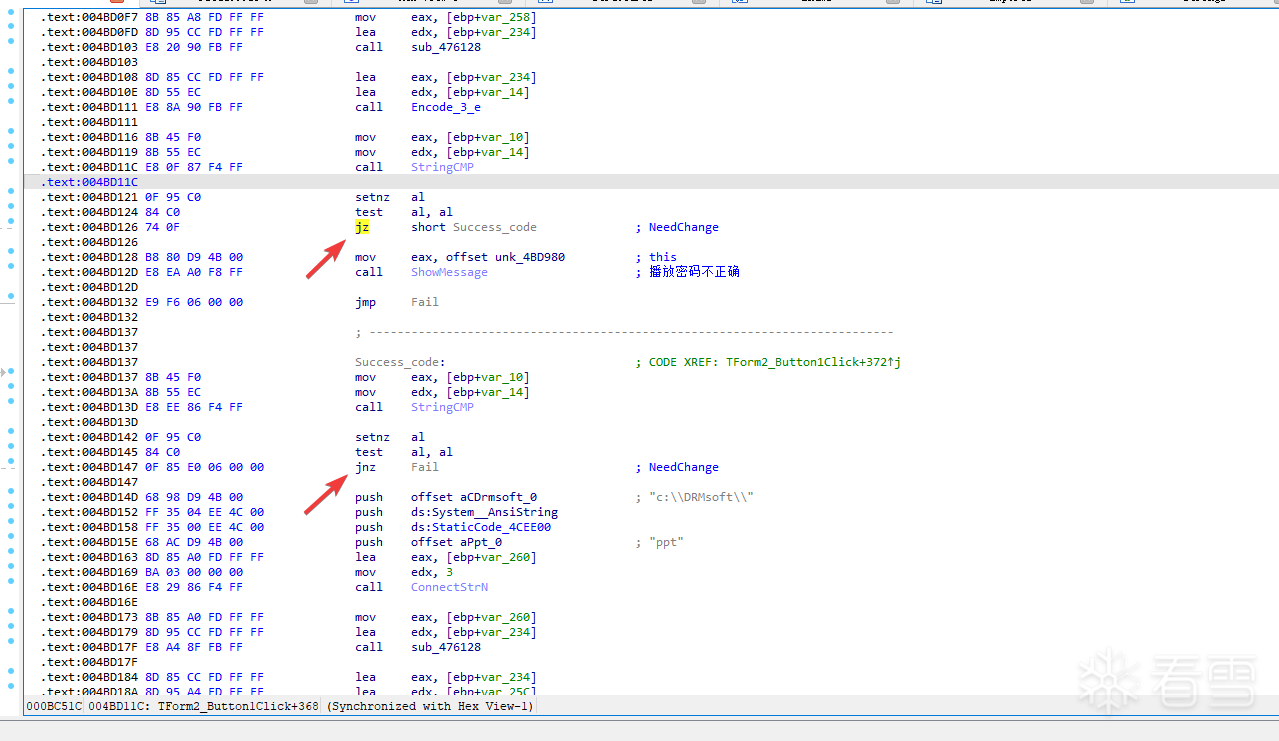Click address .text:004BD128
The height and width of the screenshot is (741, 1279).
pyautogui.click(x=90, y=257)
